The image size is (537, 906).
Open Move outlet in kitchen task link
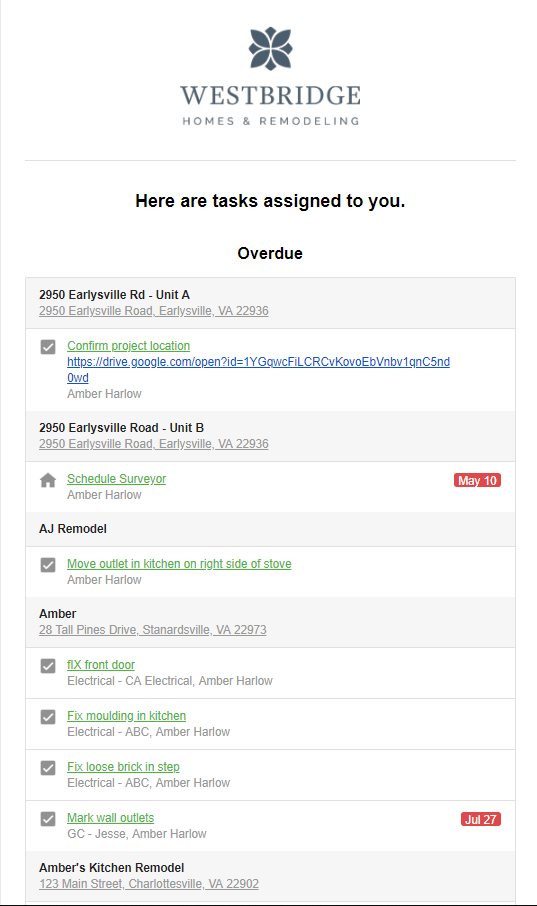[x=179, y=563]
